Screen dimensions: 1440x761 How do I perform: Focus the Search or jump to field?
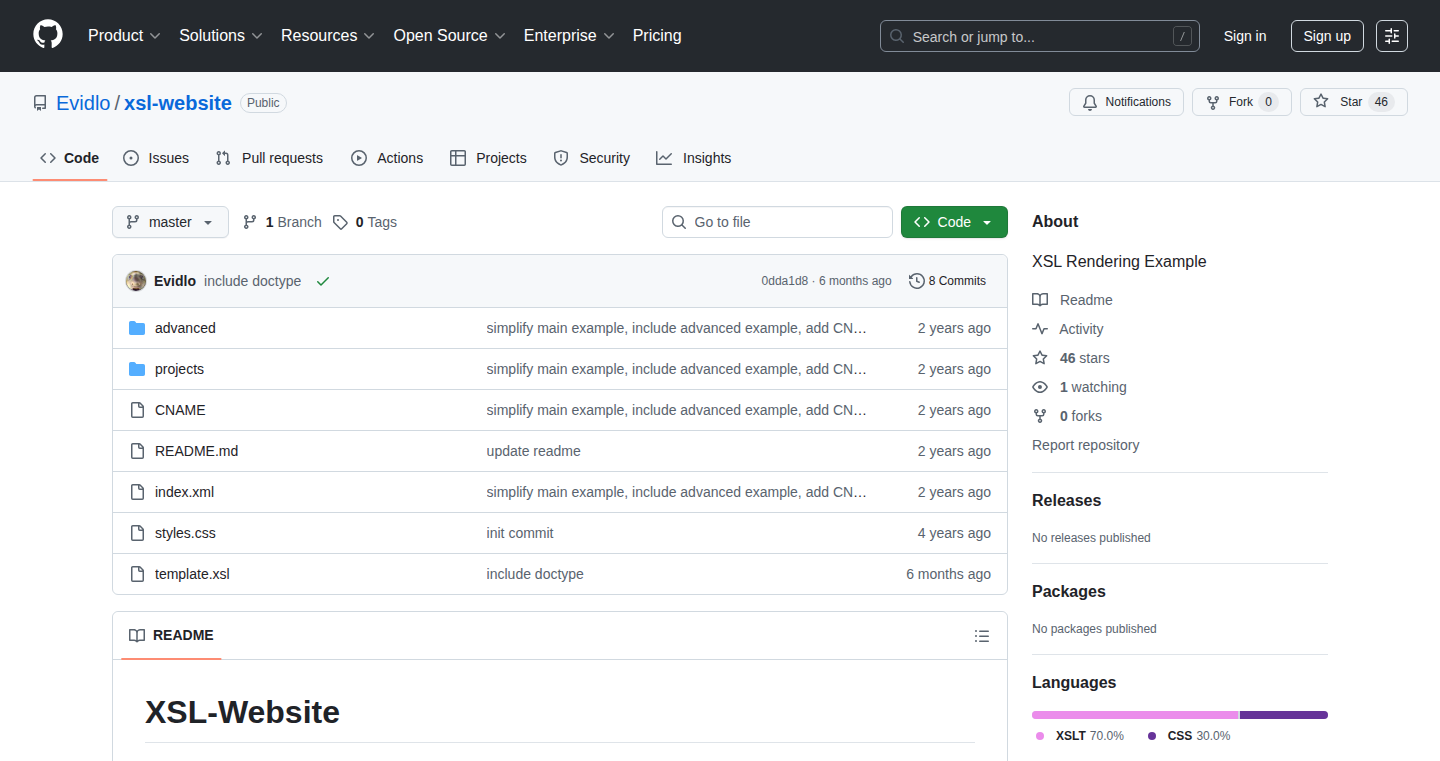[1040, 36]
